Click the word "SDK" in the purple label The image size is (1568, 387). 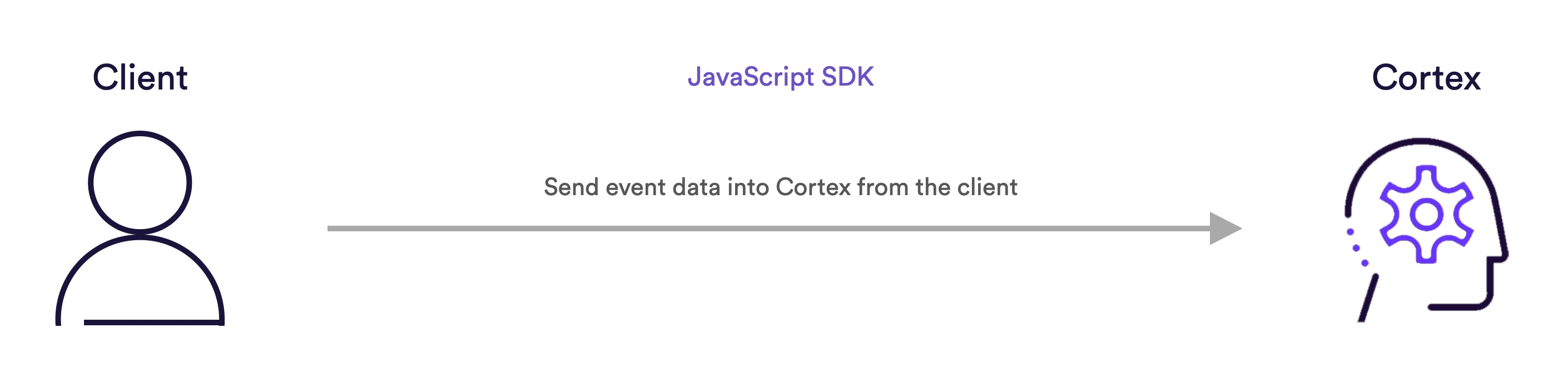click(847, 77)
